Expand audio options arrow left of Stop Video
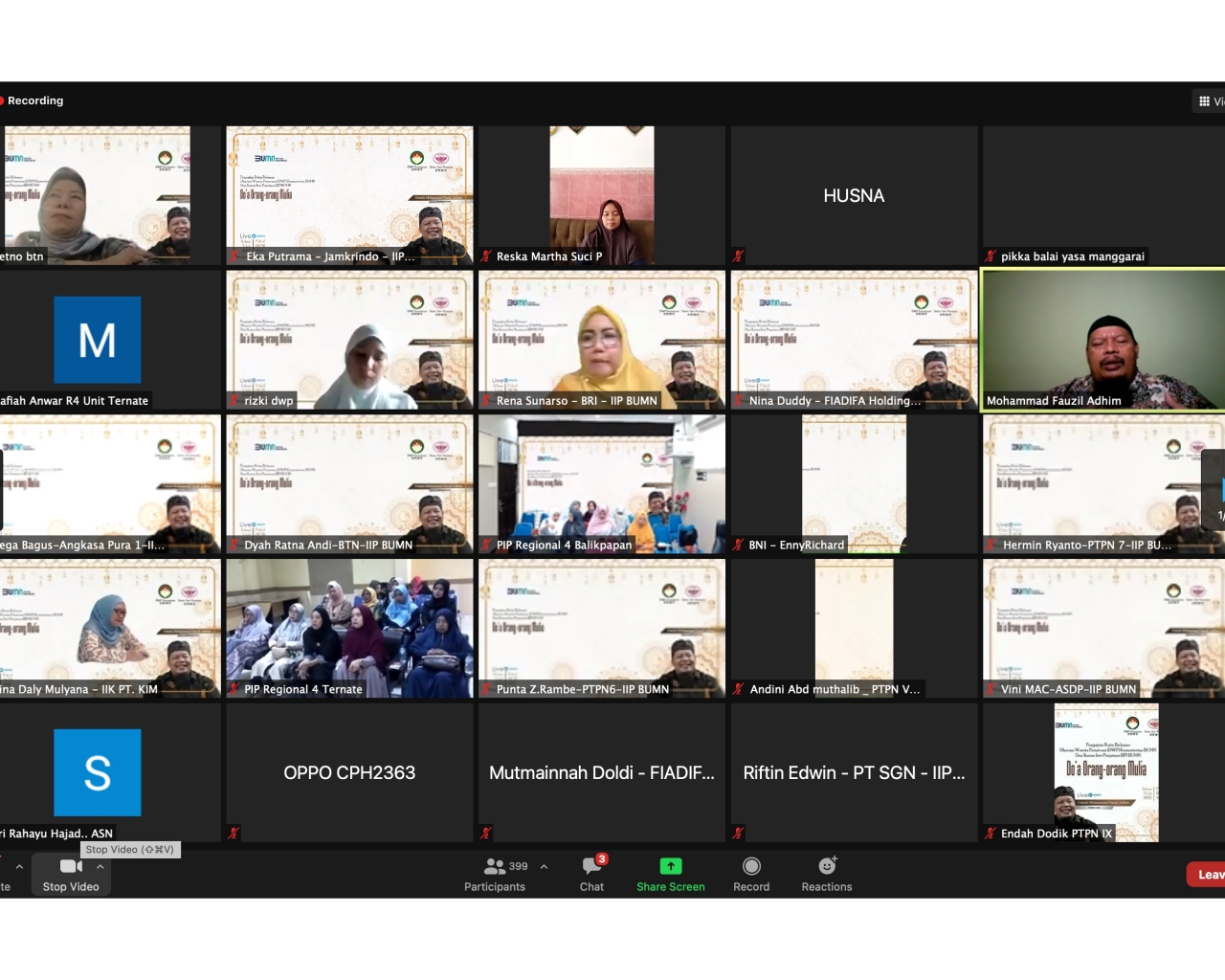 (x=19, y=867)
